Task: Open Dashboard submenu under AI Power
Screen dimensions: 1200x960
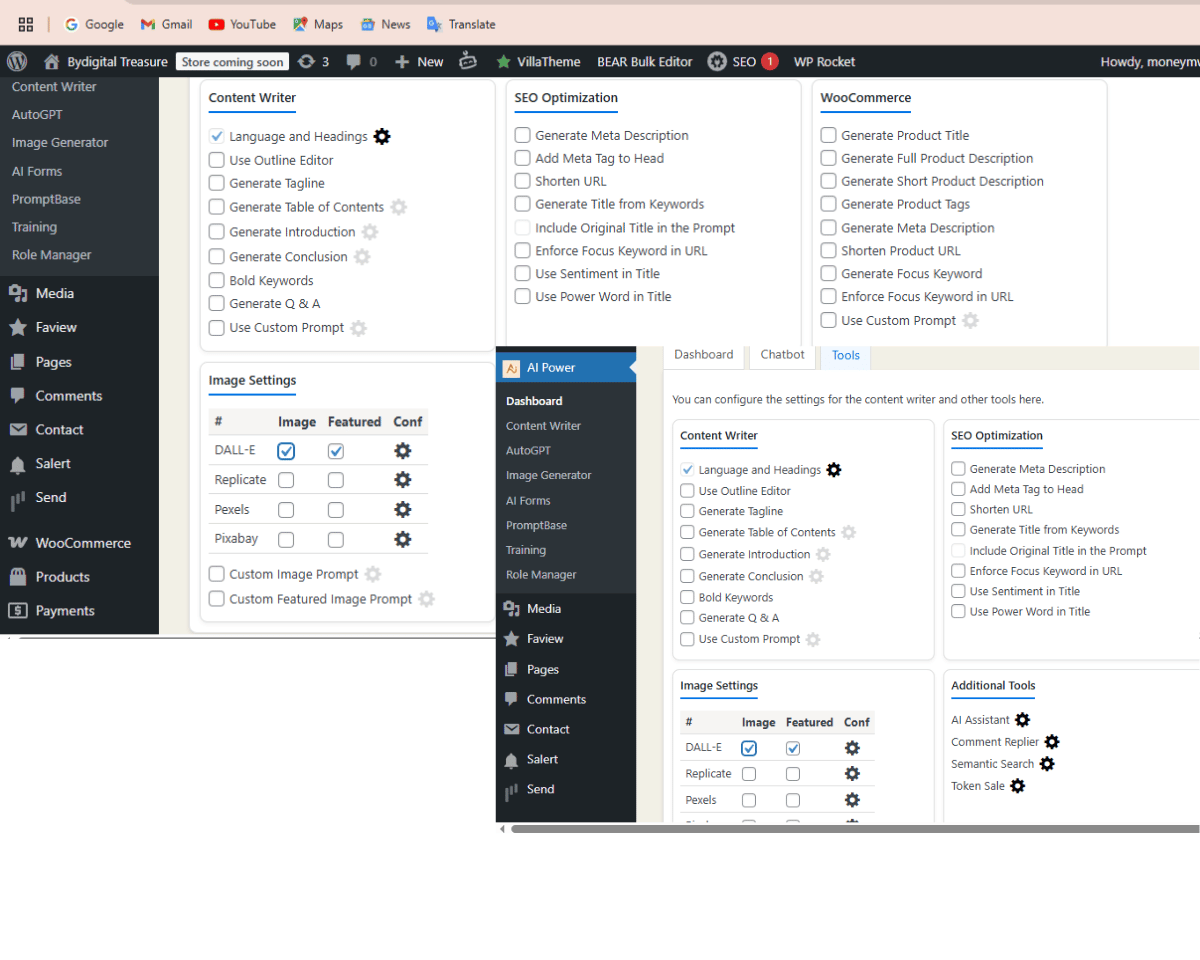Action: [x=534, y=401]
